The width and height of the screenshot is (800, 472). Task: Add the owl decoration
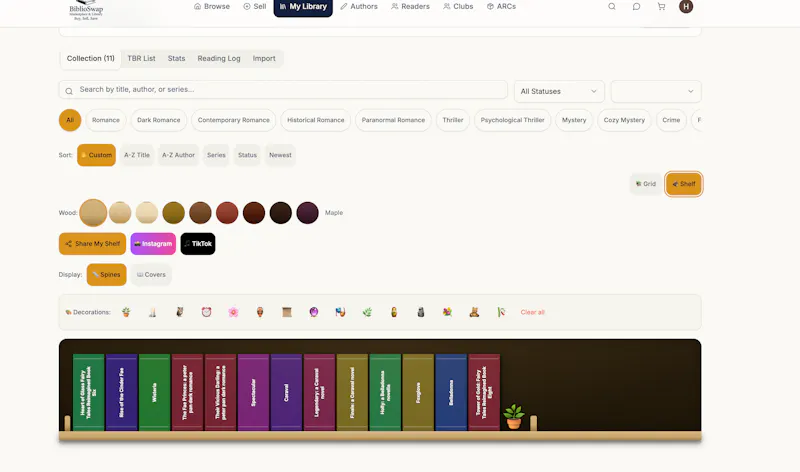pos(180,312)
